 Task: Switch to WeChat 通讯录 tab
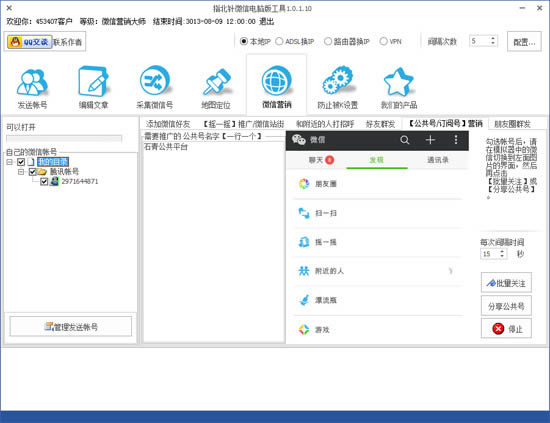(x=438, y=160)
